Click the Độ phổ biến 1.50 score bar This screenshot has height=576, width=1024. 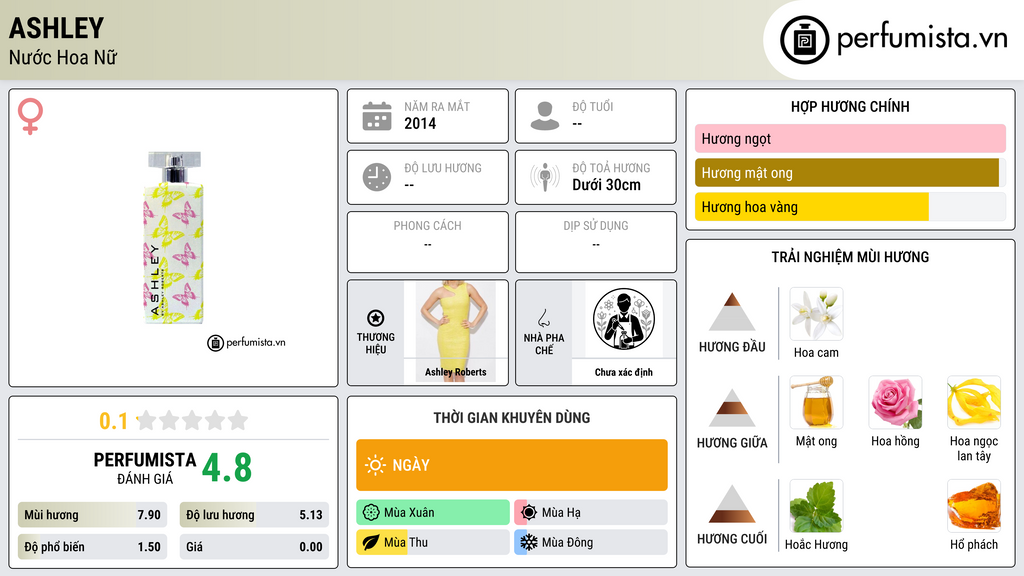(x=92, y=547)
